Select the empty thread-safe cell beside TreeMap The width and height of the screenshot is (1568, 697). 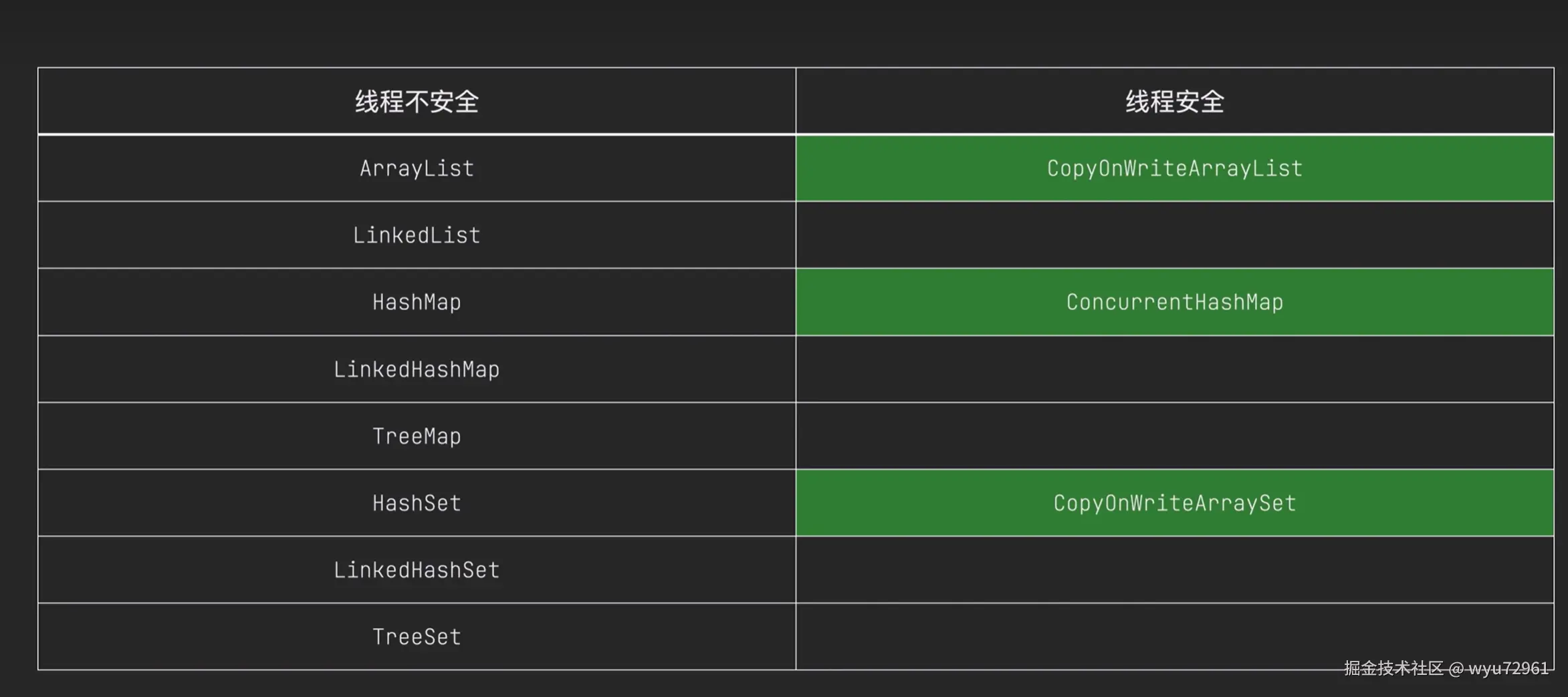coord(1174,436)
